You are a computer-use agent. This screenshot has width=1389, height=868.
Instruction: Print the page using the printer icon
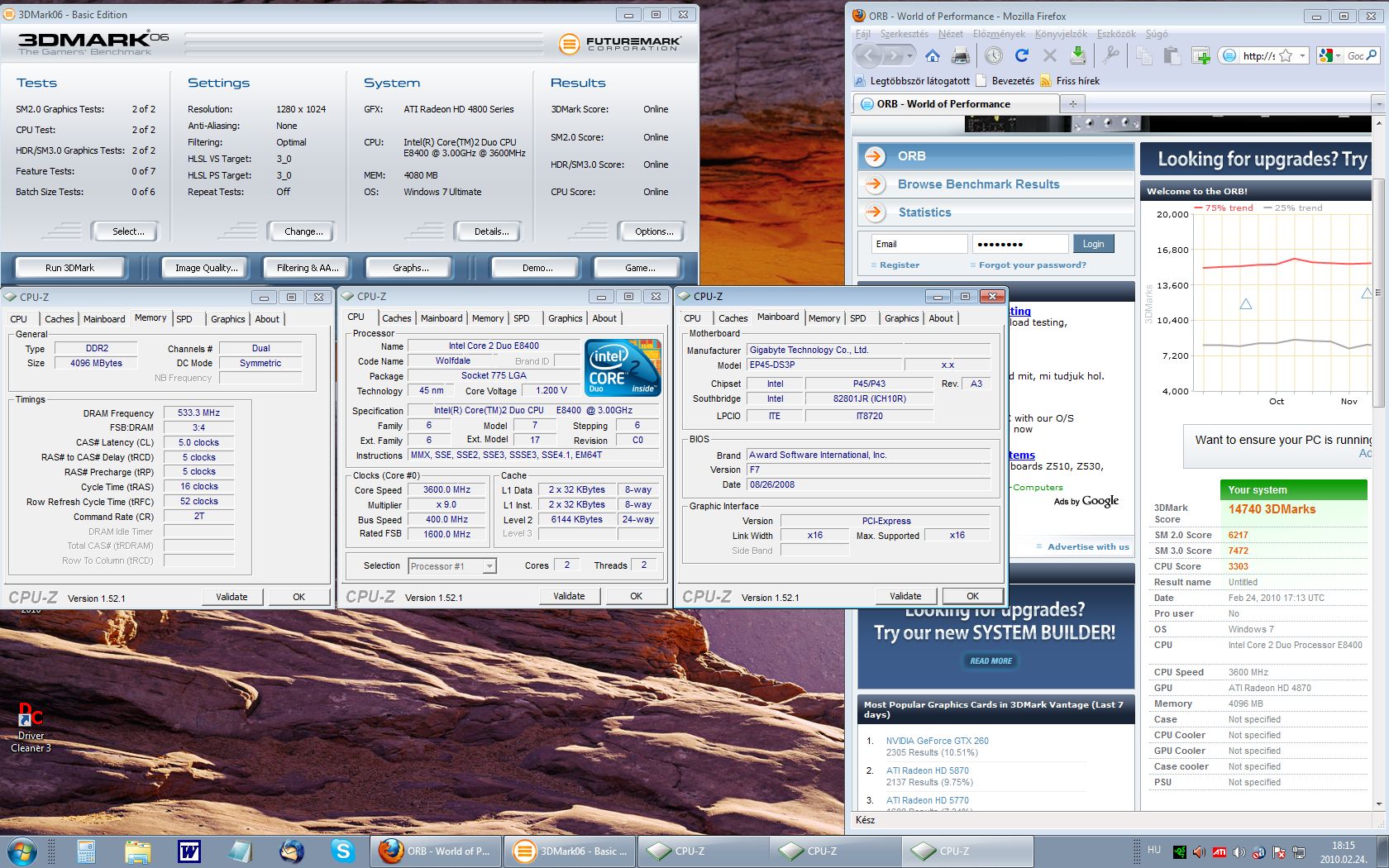pos(960,55)
